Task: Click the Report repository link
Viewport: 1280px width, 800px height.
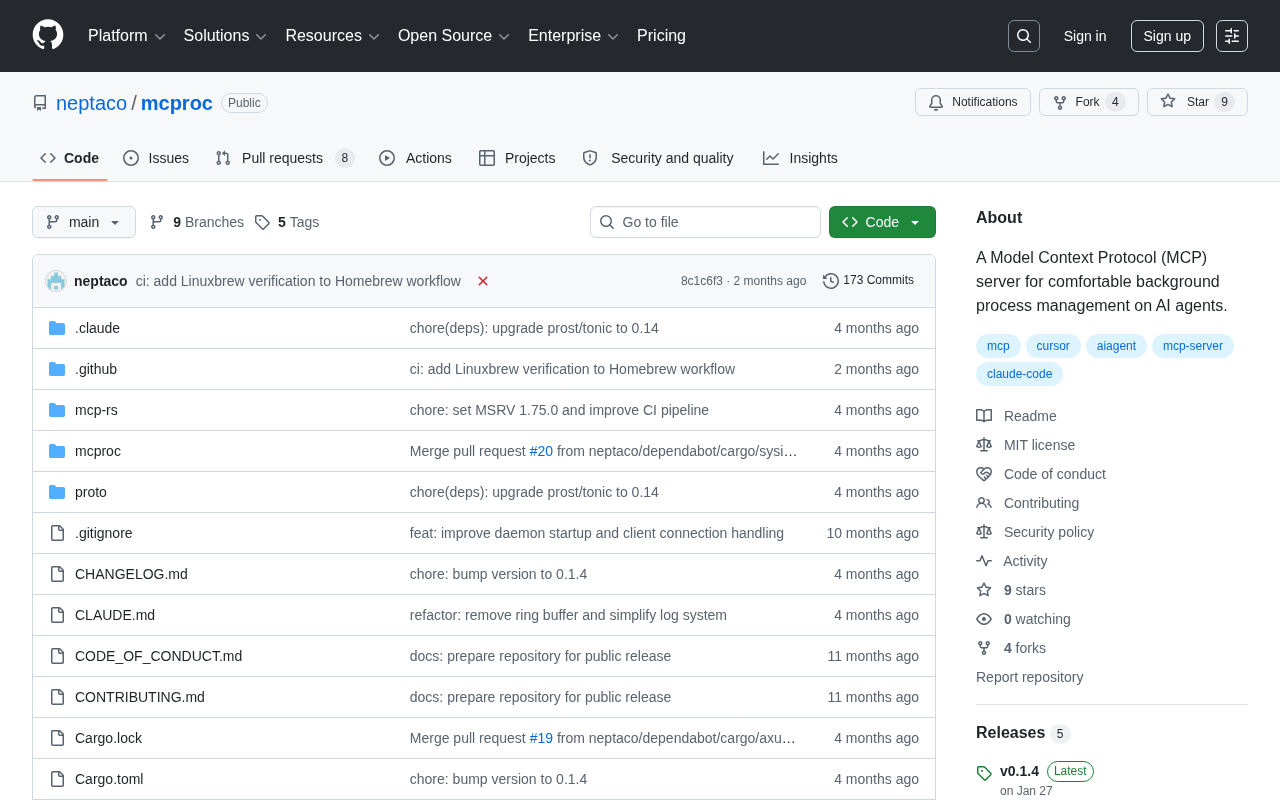Action: [1029, 677]
